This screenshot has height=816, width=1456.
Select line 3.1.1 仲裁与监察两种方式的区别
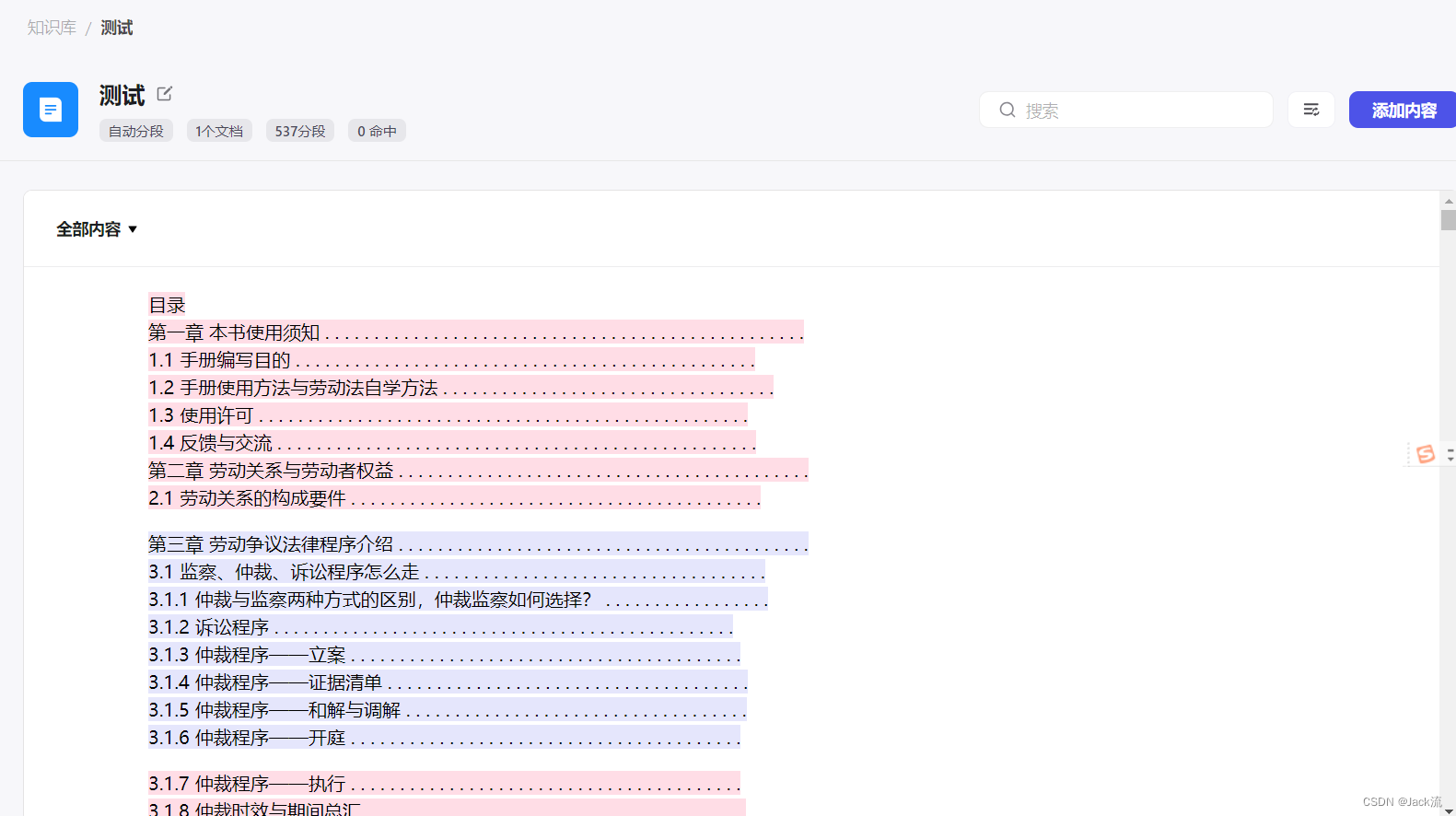tap(458, 600)
